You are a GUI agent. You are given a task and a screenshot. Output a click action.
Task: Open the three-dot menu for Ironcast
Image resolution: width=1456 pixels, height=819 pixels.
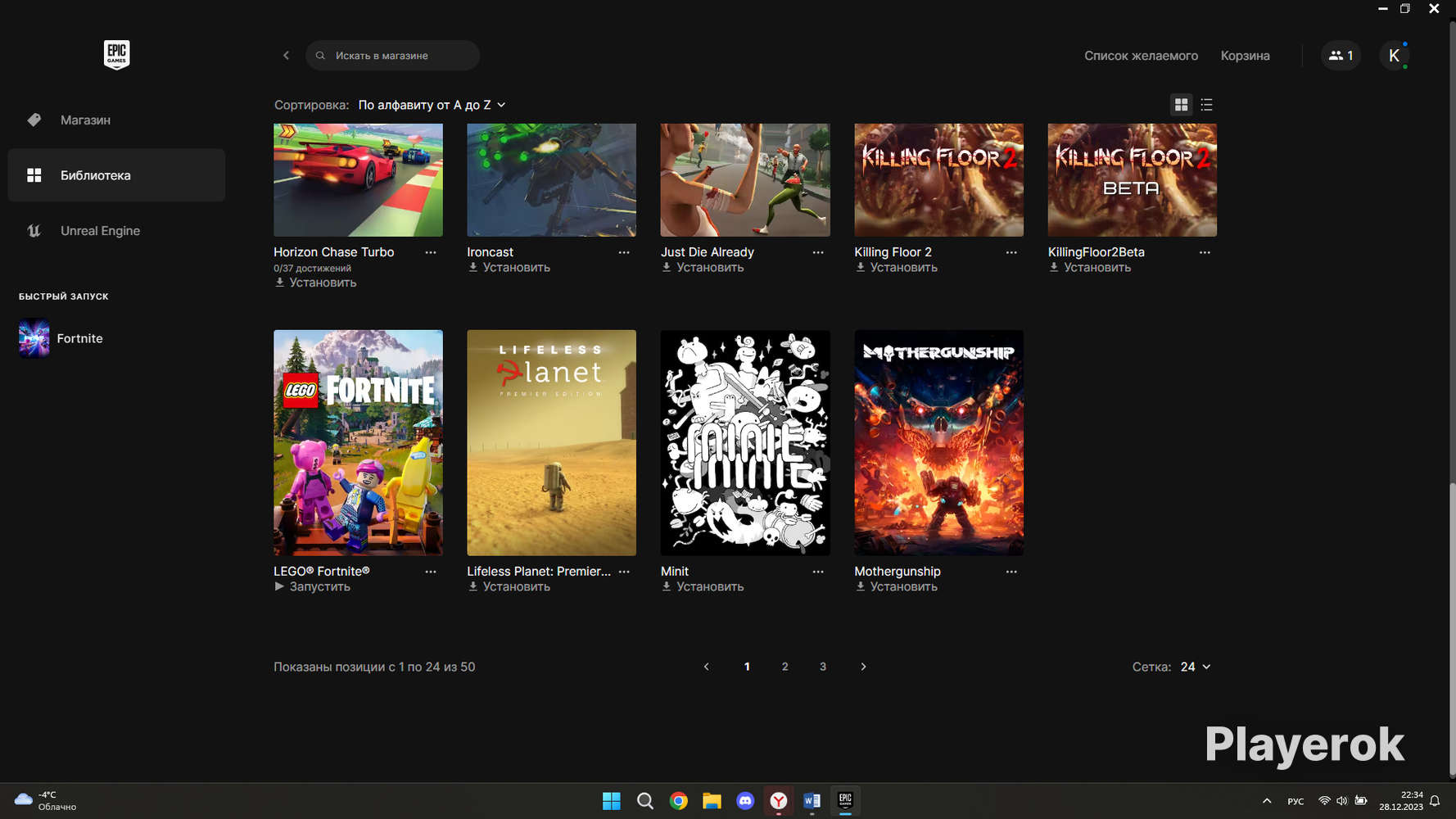click(624, 252)
